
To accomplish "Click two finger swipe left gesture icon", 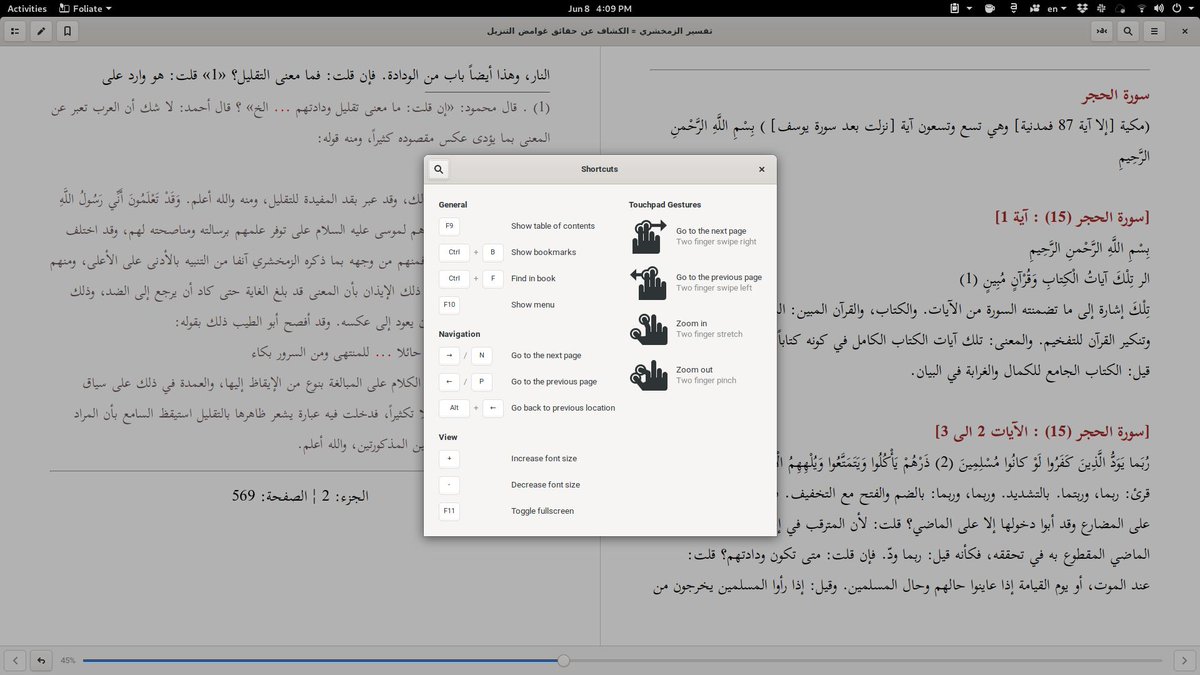I will (649, 283).
